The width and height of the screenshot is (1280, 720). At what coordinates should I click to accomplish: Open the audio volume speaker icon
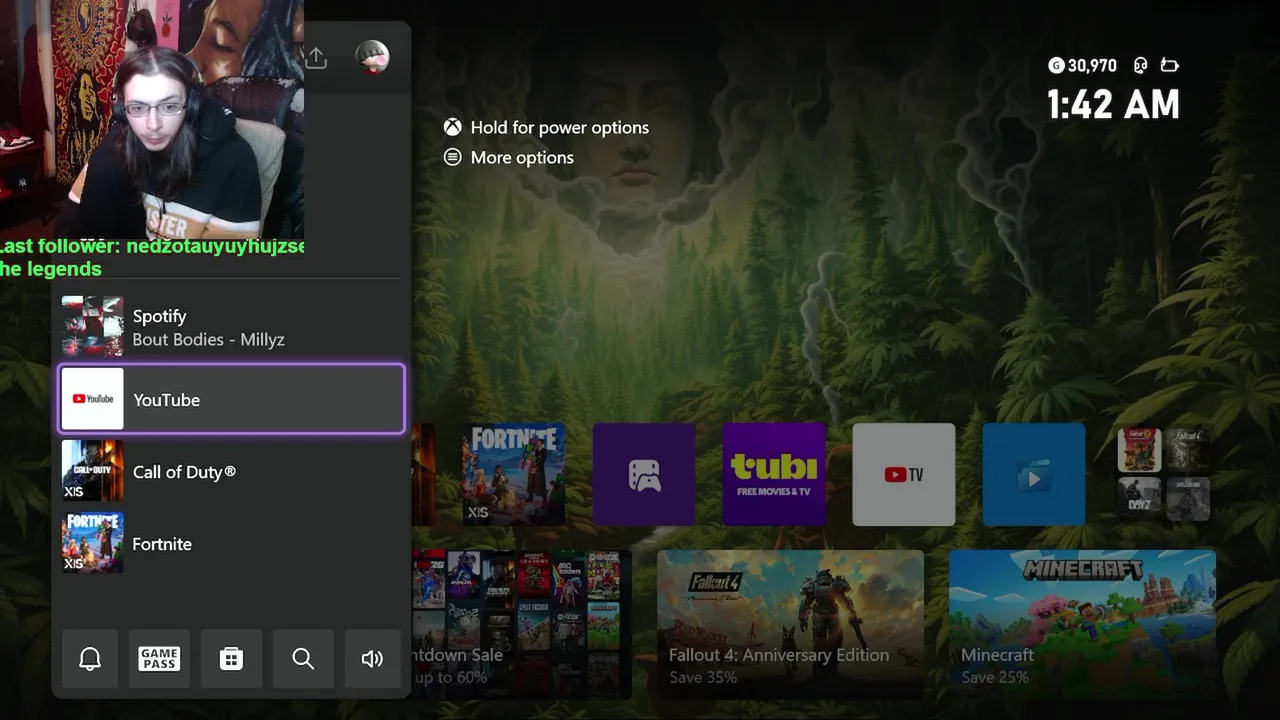click(x=372, y=658)
